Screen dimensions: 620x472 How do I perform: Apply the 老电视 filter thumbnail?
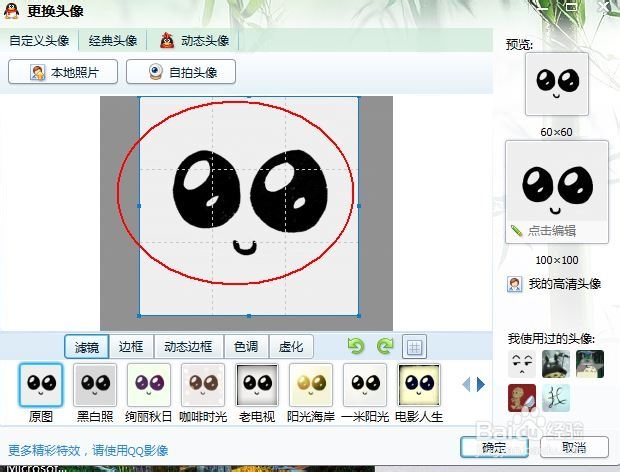pyautogui.click(x=257, y=385)
